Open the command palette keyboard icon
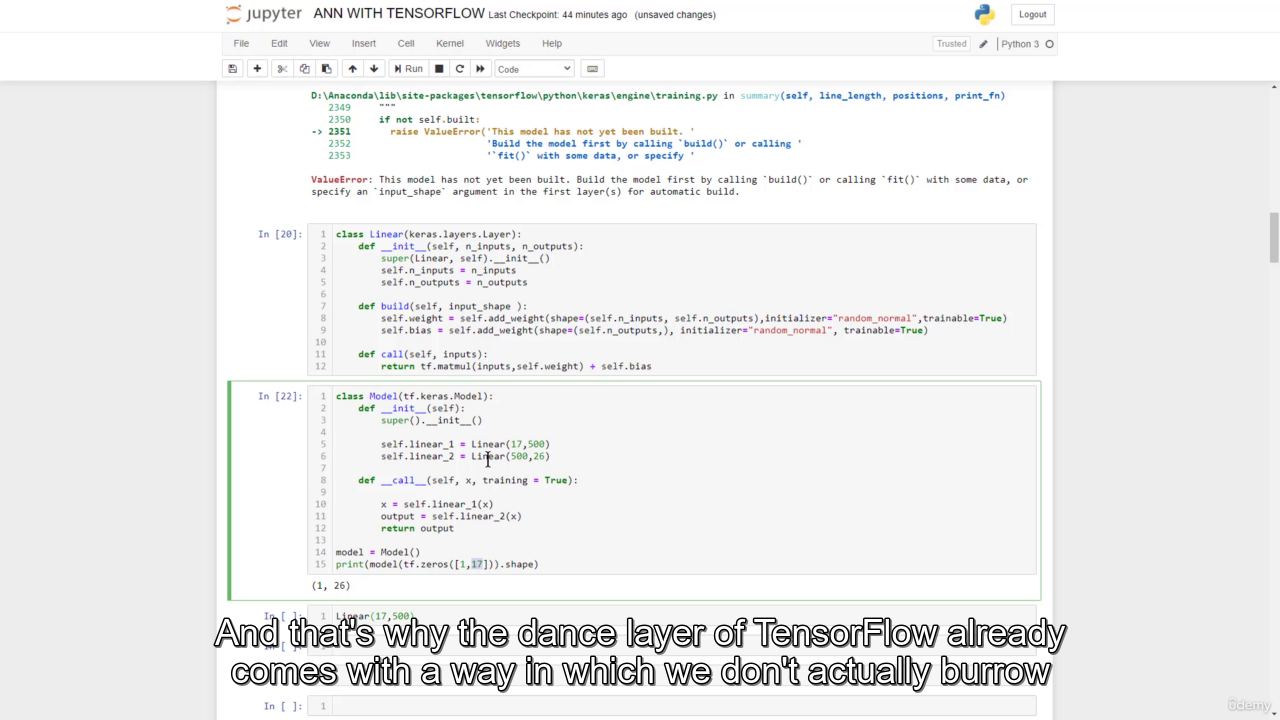This screenshot has height=720, width=1280. click(592, 69)
